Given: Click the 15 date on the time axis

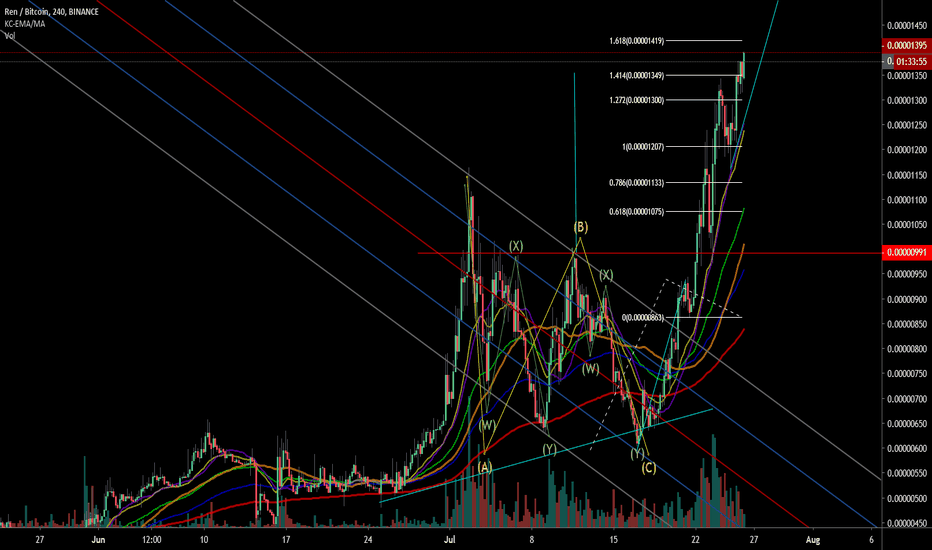Looking at the screenshot, I should 613,540.
